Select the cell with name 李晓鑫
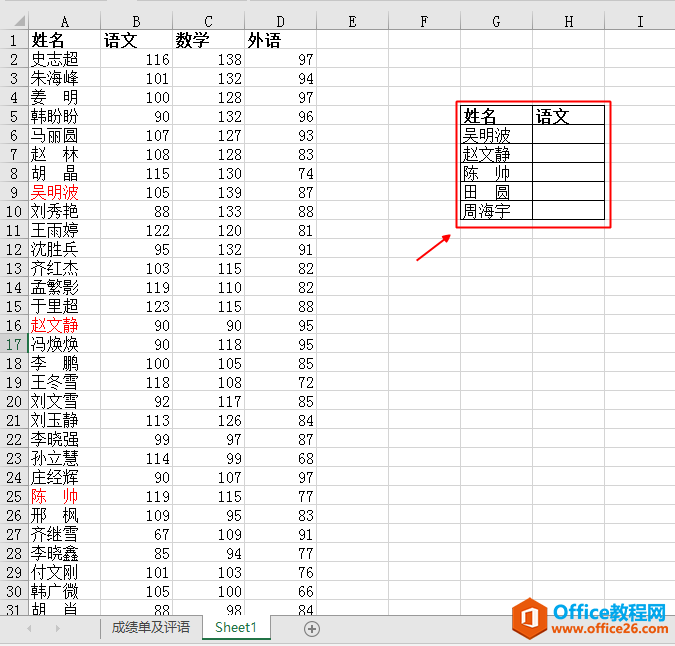 click(65, 553)
